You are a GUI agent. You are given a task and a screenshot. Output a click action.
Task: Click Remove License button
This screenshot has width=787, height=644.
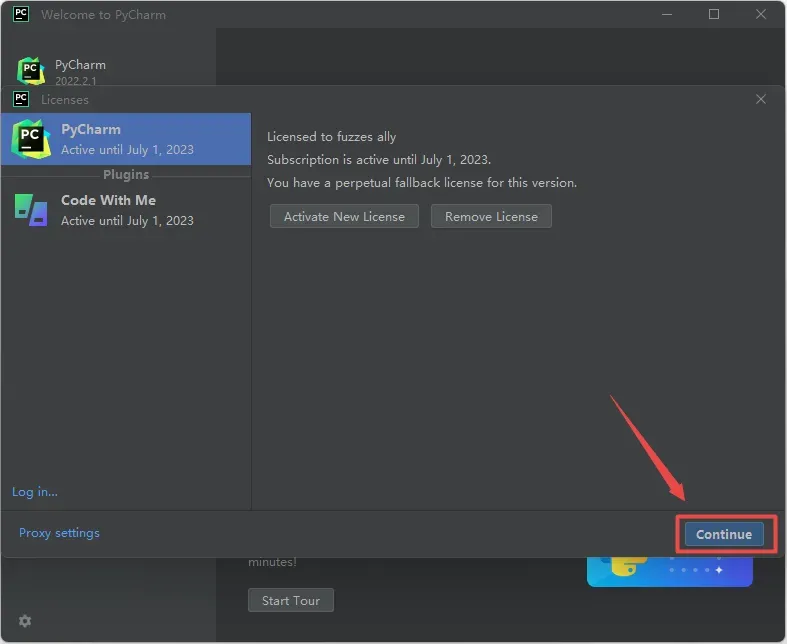pos(491,216)
